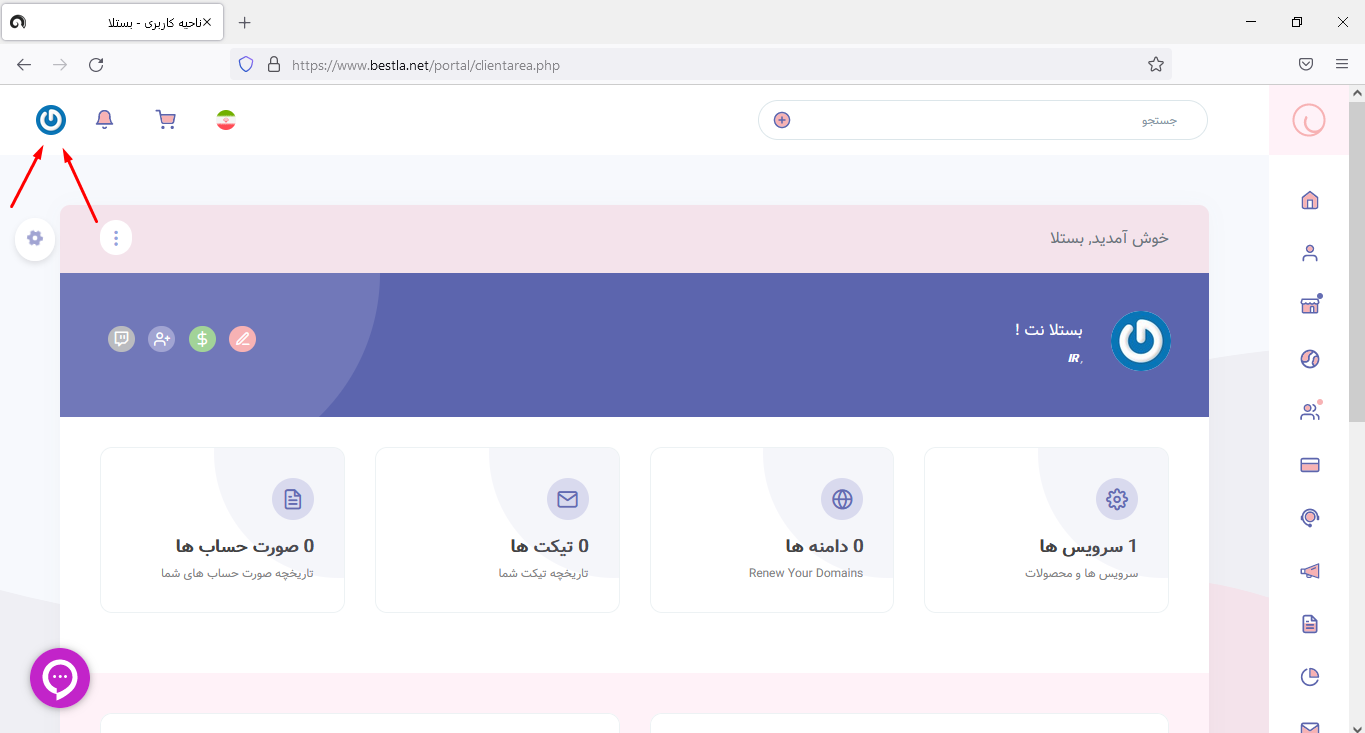Click سرویس ها و محصولات text
Viewport: 1365px width, 733px height.
[x=1081, y=573]
